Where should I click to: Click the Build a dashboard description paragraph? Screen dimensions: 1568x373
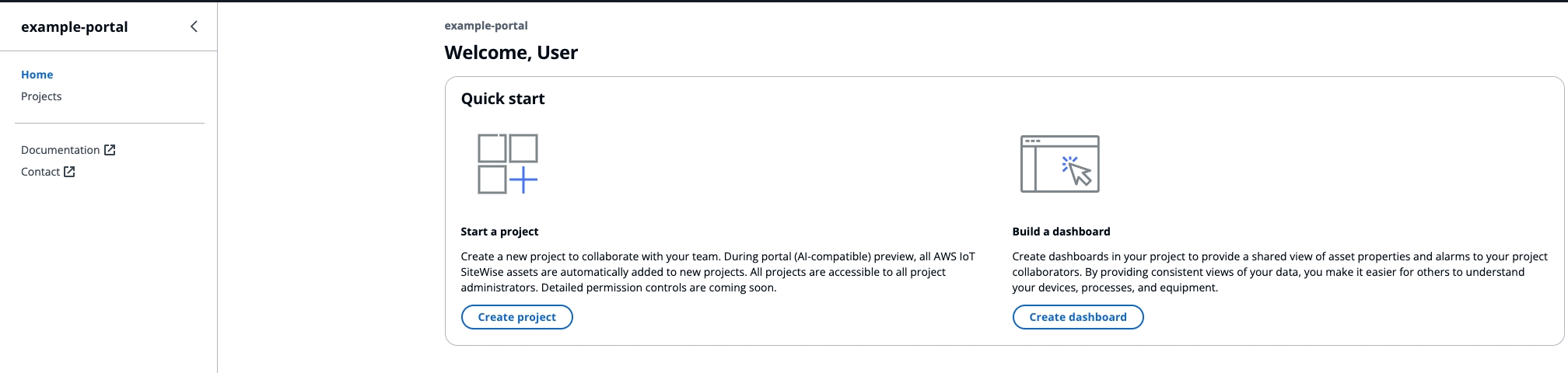click(1279, 272)
